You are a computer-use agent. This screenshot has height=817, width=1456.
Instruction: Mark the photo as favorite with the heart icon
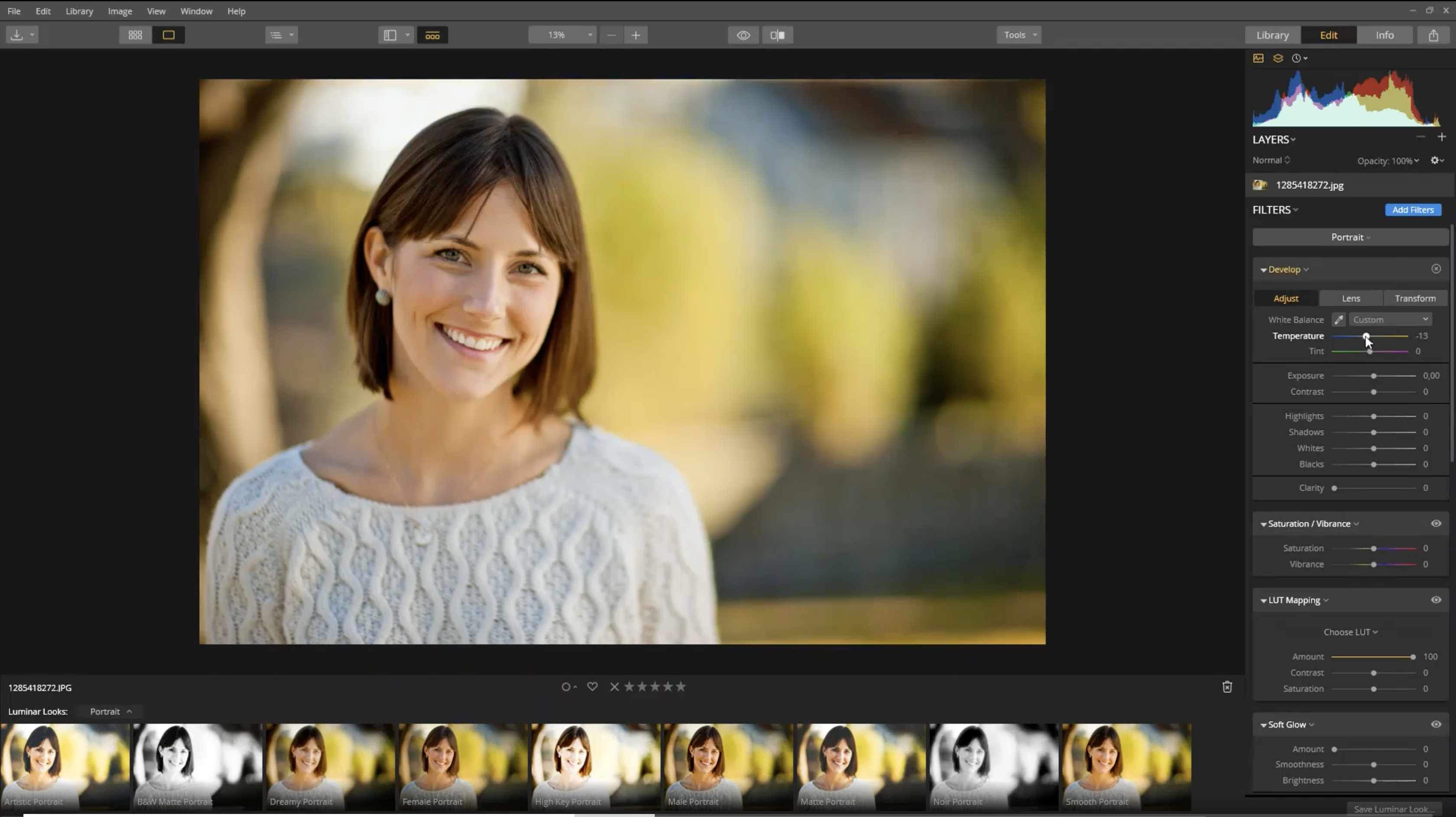pos(592,687)
